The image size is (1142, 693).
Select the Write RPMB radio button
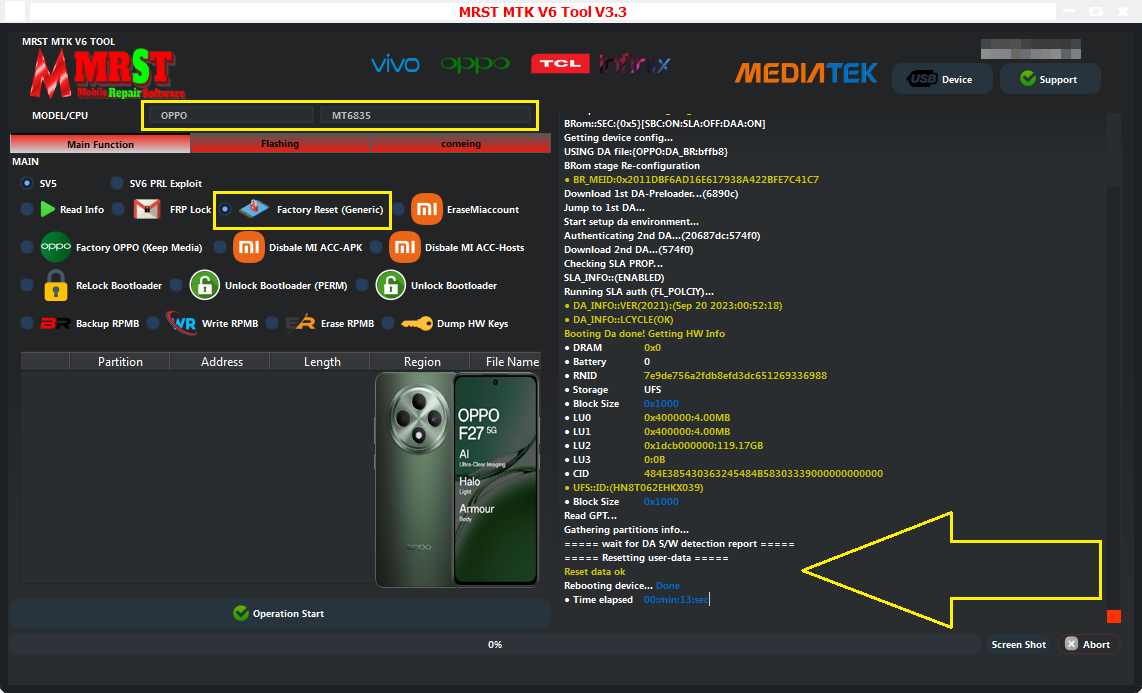coord(152,323)
